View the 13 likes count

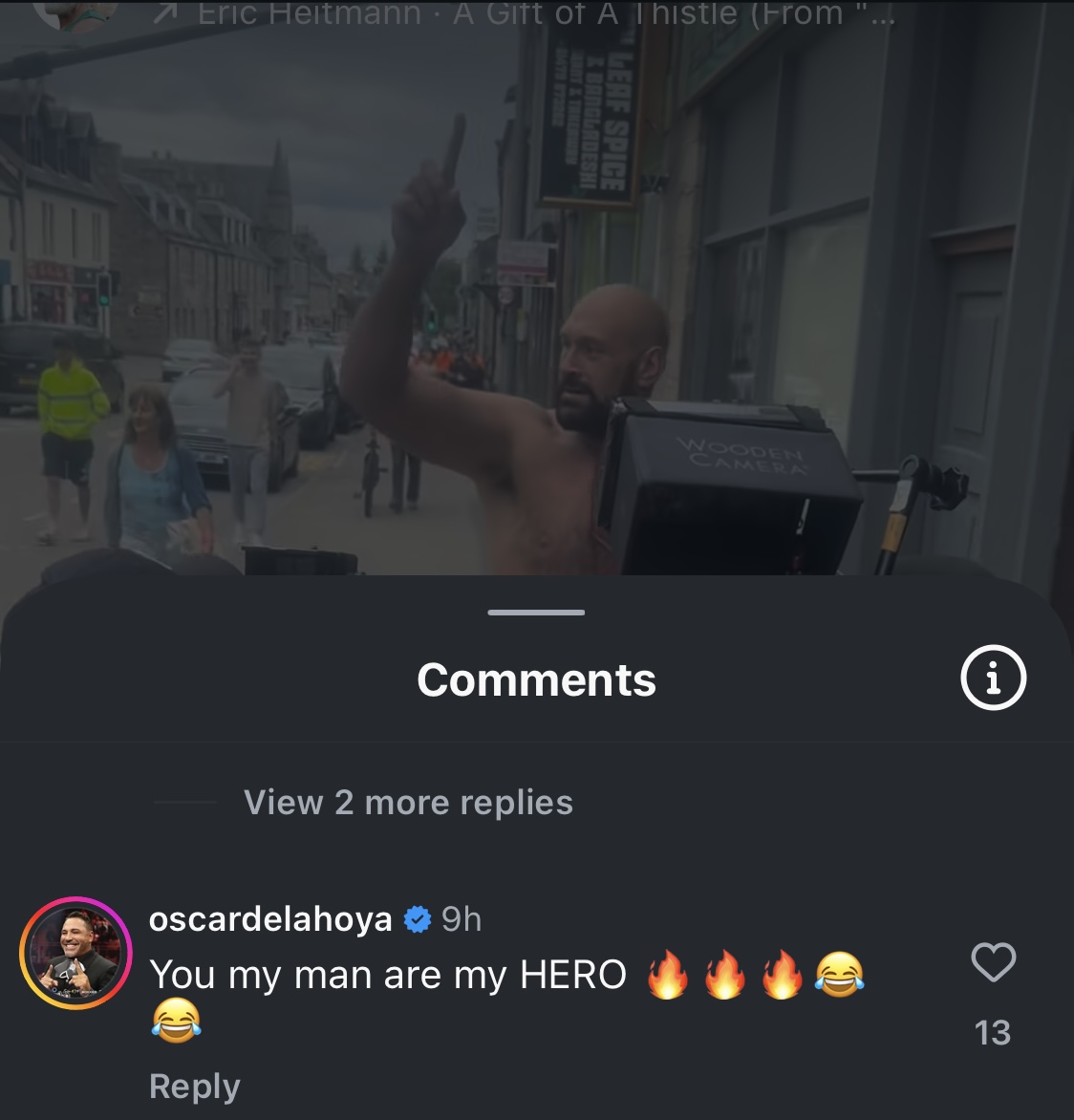tap(993, 1033)
